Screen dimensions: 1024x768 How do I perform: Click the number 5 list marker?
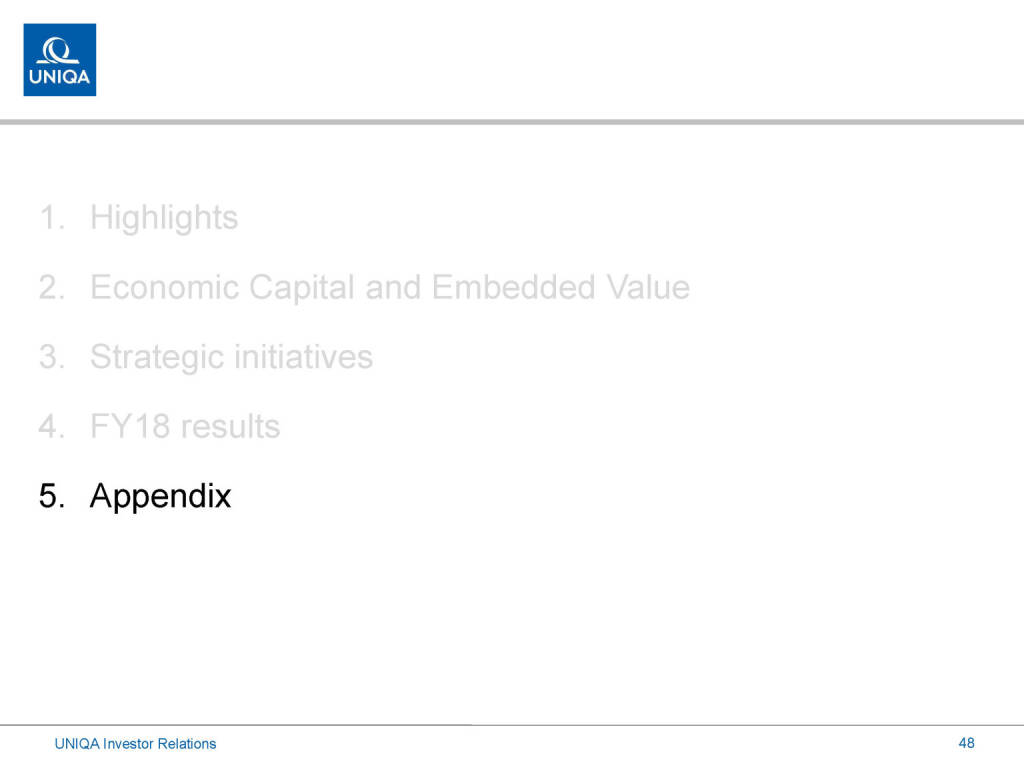pos(51,496)
